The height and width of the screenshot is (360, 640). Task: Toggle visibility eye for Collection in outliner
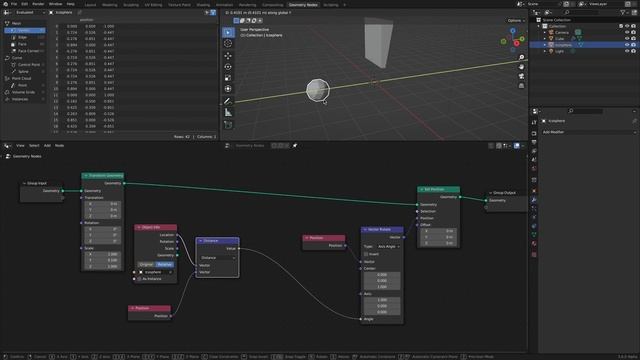click(627, 26)
